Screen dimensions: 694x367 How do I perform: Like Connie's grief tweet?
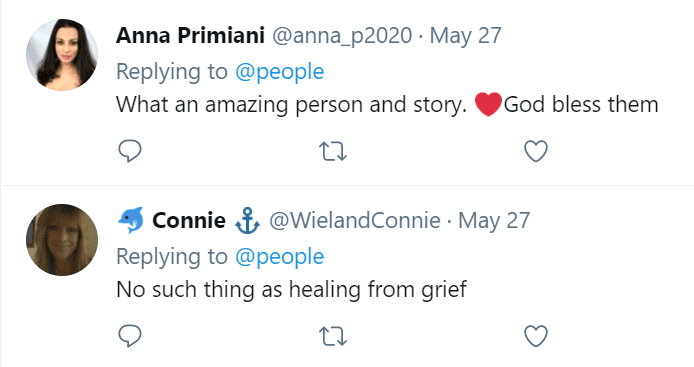point(536,336)
